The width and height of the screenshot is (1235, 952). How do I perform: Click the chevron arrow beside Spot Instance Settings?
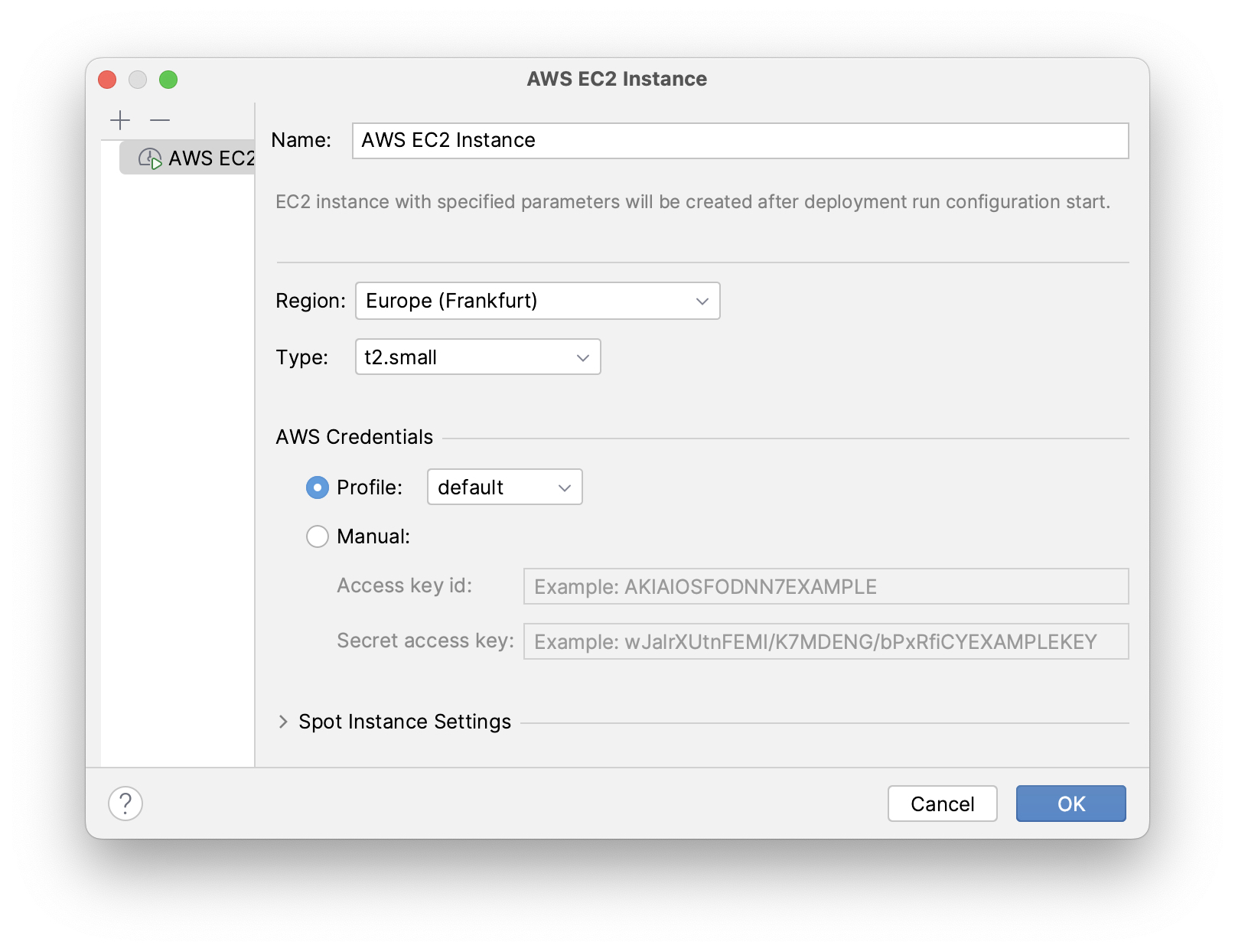tap(283, 722)
